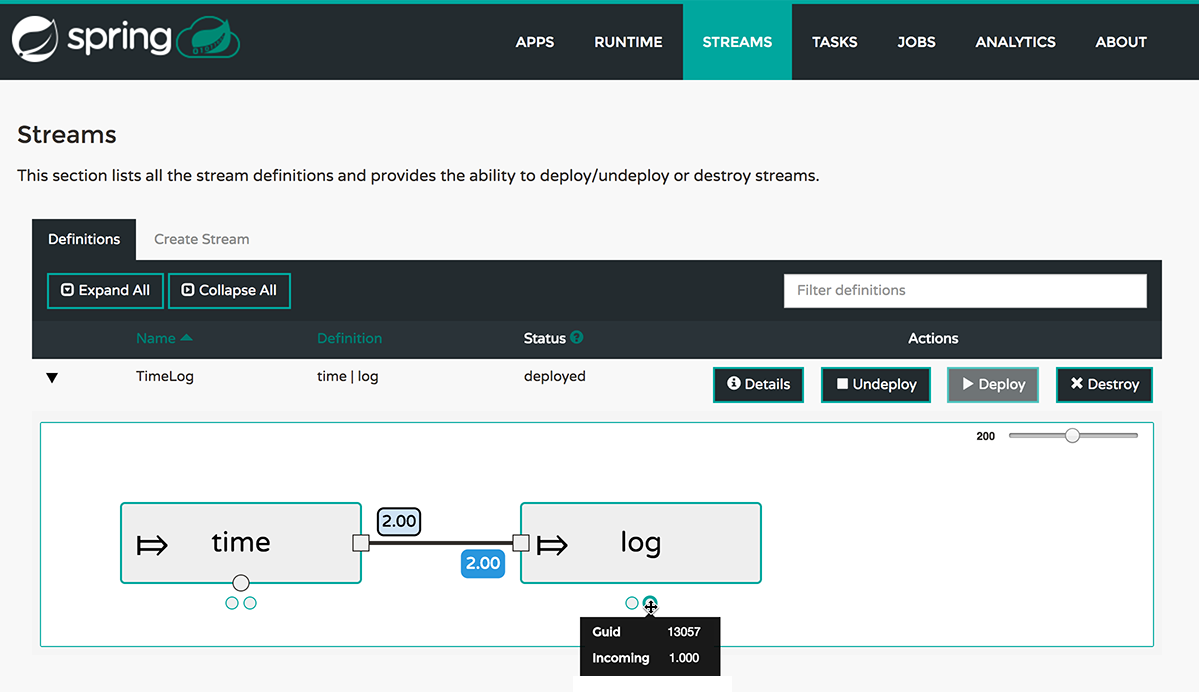Click the zoom value 200
Screen dimensions: 1199x692
[986, 436]
